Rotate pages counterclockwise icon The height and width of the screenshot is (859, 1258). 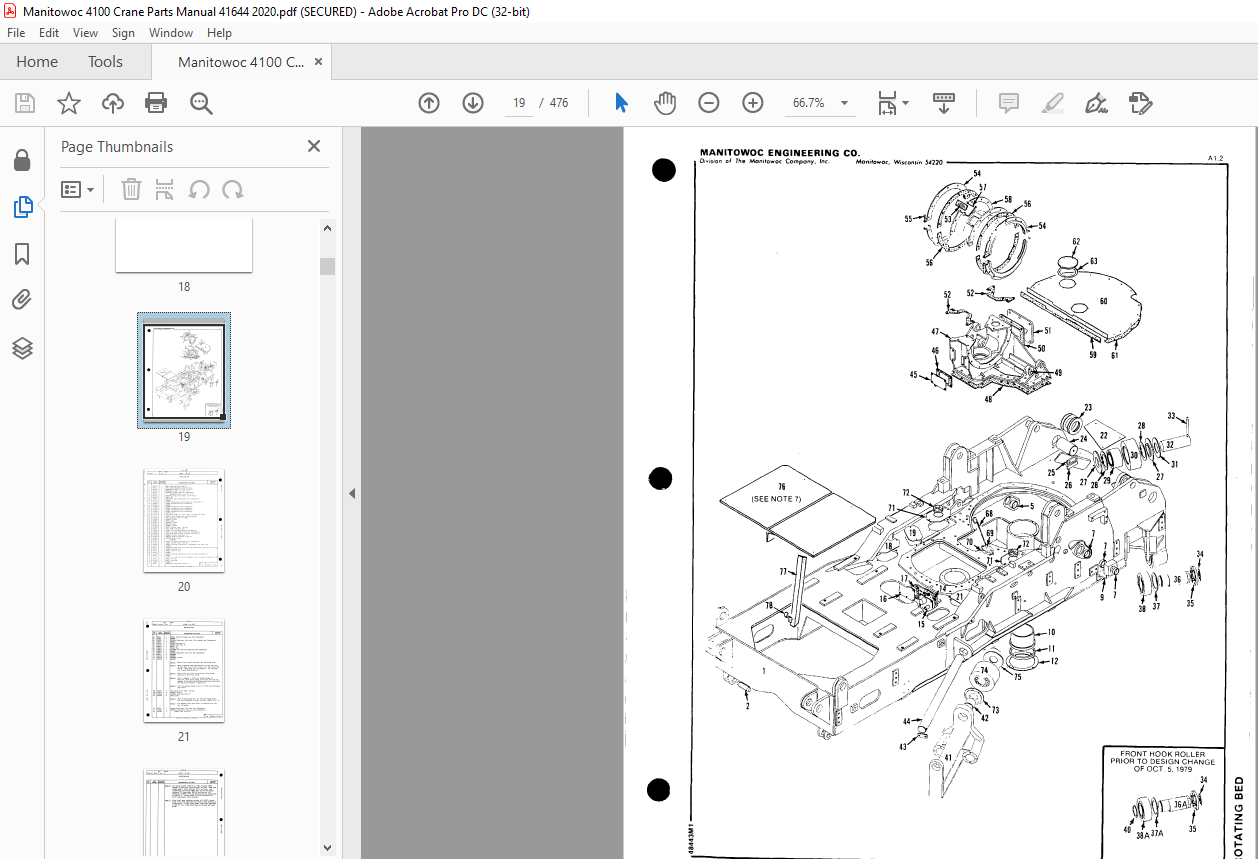click(199, 189)
